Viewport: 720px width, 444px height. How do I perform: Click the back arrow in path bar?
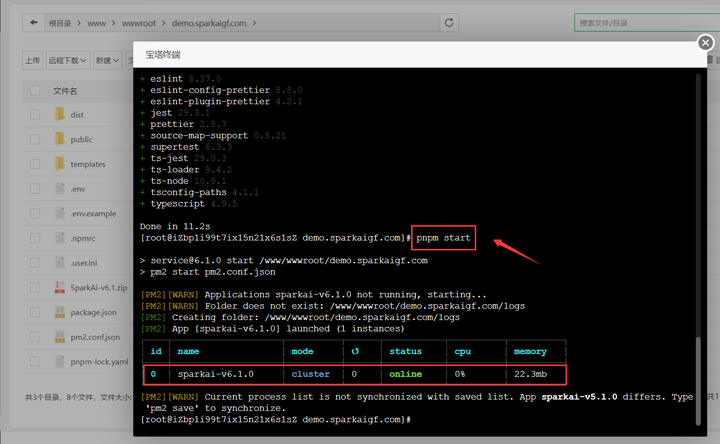coord(35,22)
